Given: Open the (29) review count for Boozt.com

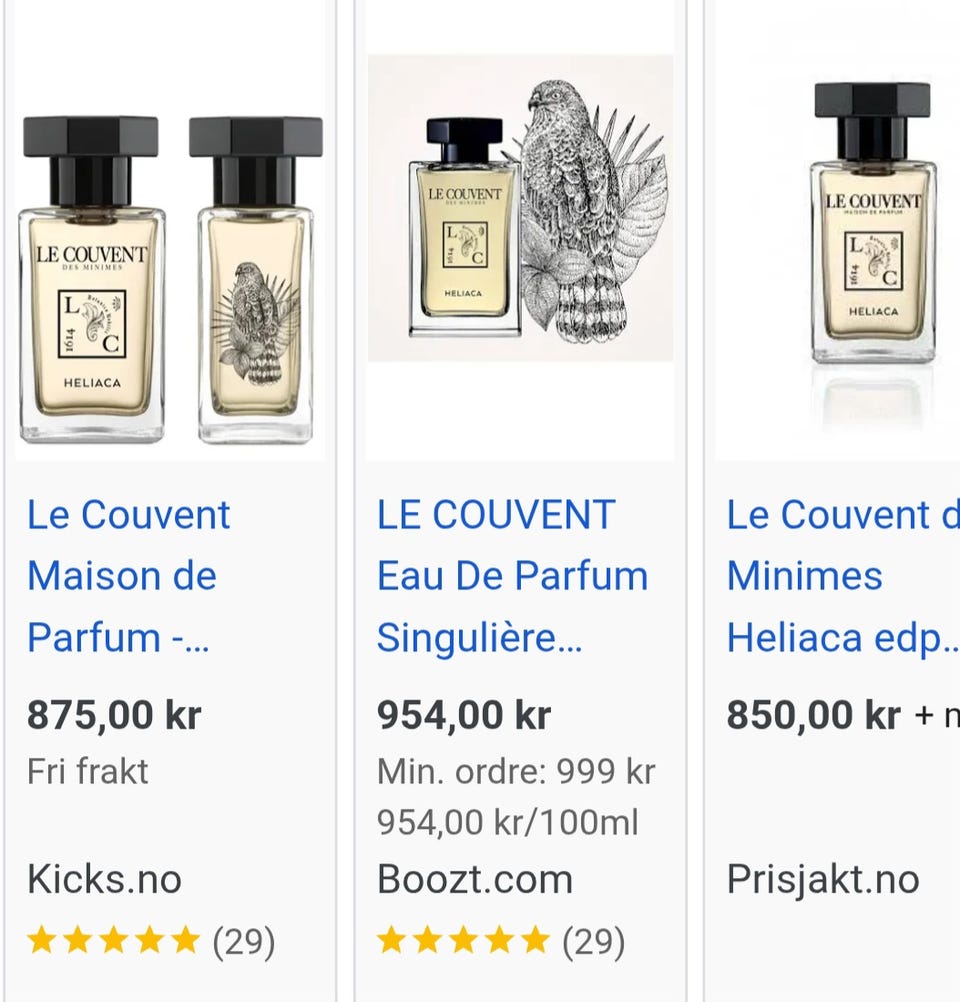Looking at the screenshot, I should click(593, 941).
